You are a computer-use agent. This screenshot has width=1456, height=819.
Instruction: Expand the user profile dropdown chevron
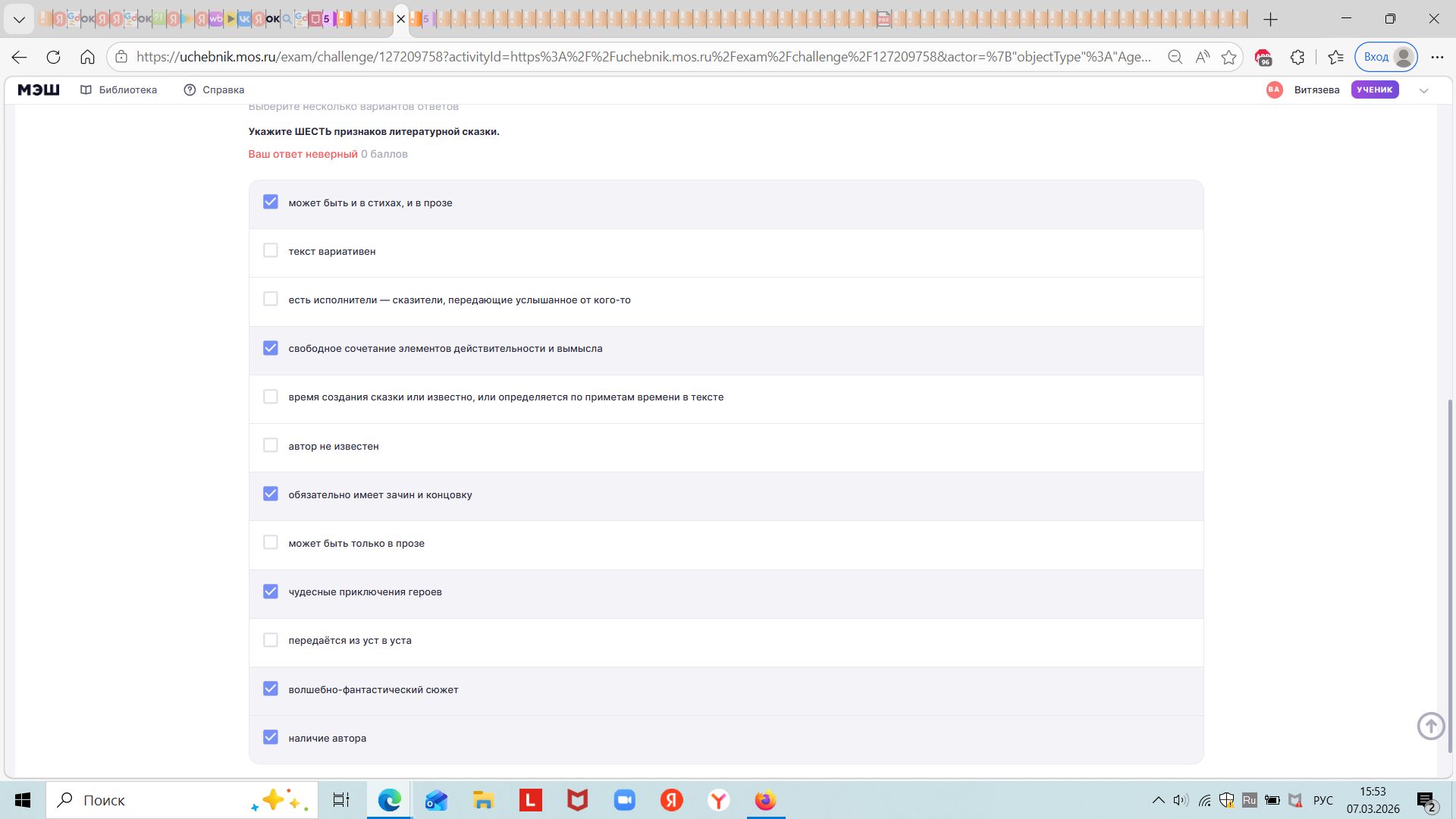1423,90
